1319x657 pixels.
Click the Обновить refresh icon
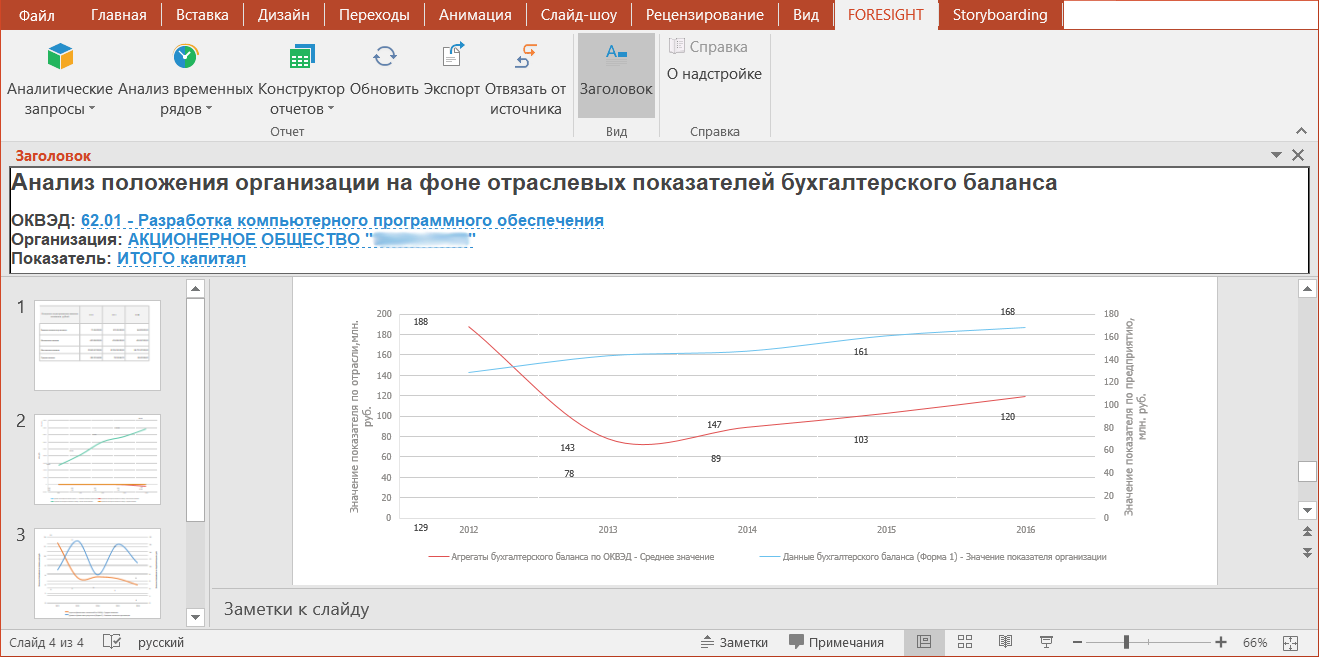[x=384, y=57]
